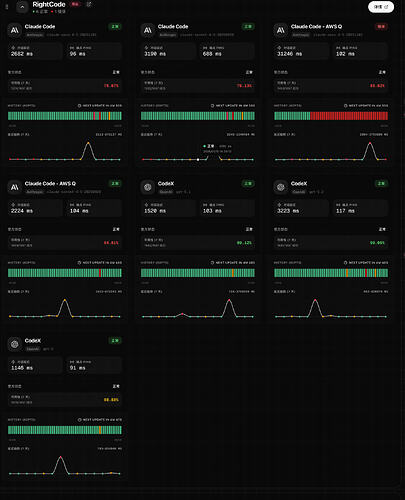Click the 3223 ms latency value
The height and width of the screenshot is (500, 405).
coord(288,211)
